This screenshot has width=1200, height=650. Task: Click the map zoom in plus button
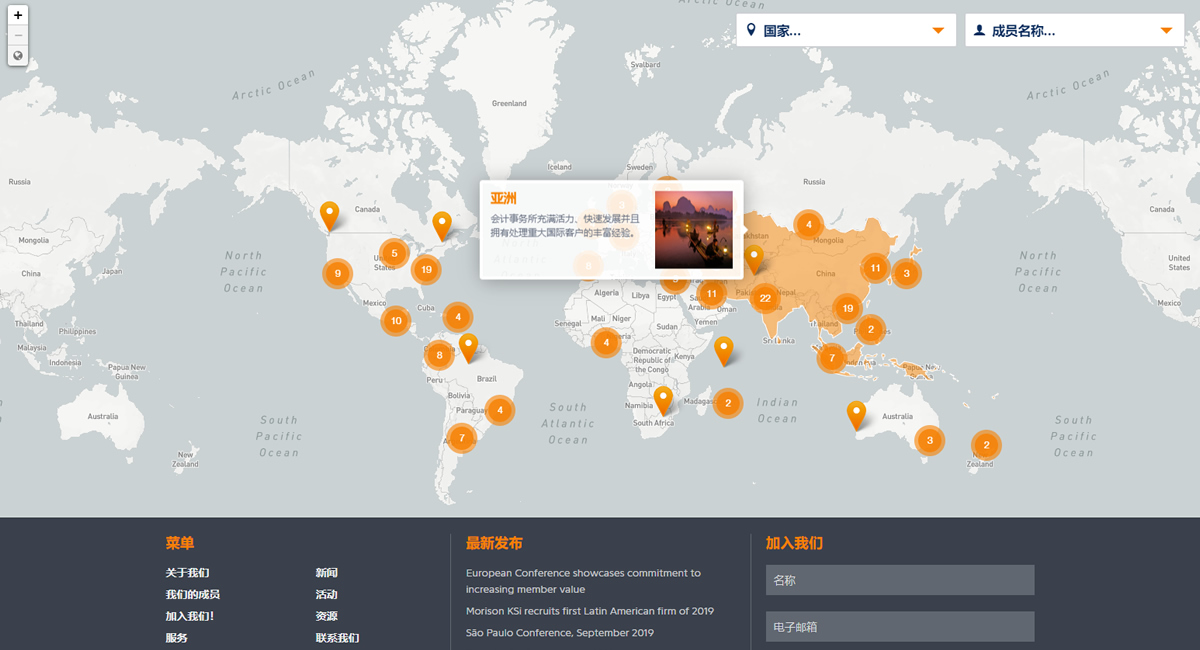coord(18,16)
